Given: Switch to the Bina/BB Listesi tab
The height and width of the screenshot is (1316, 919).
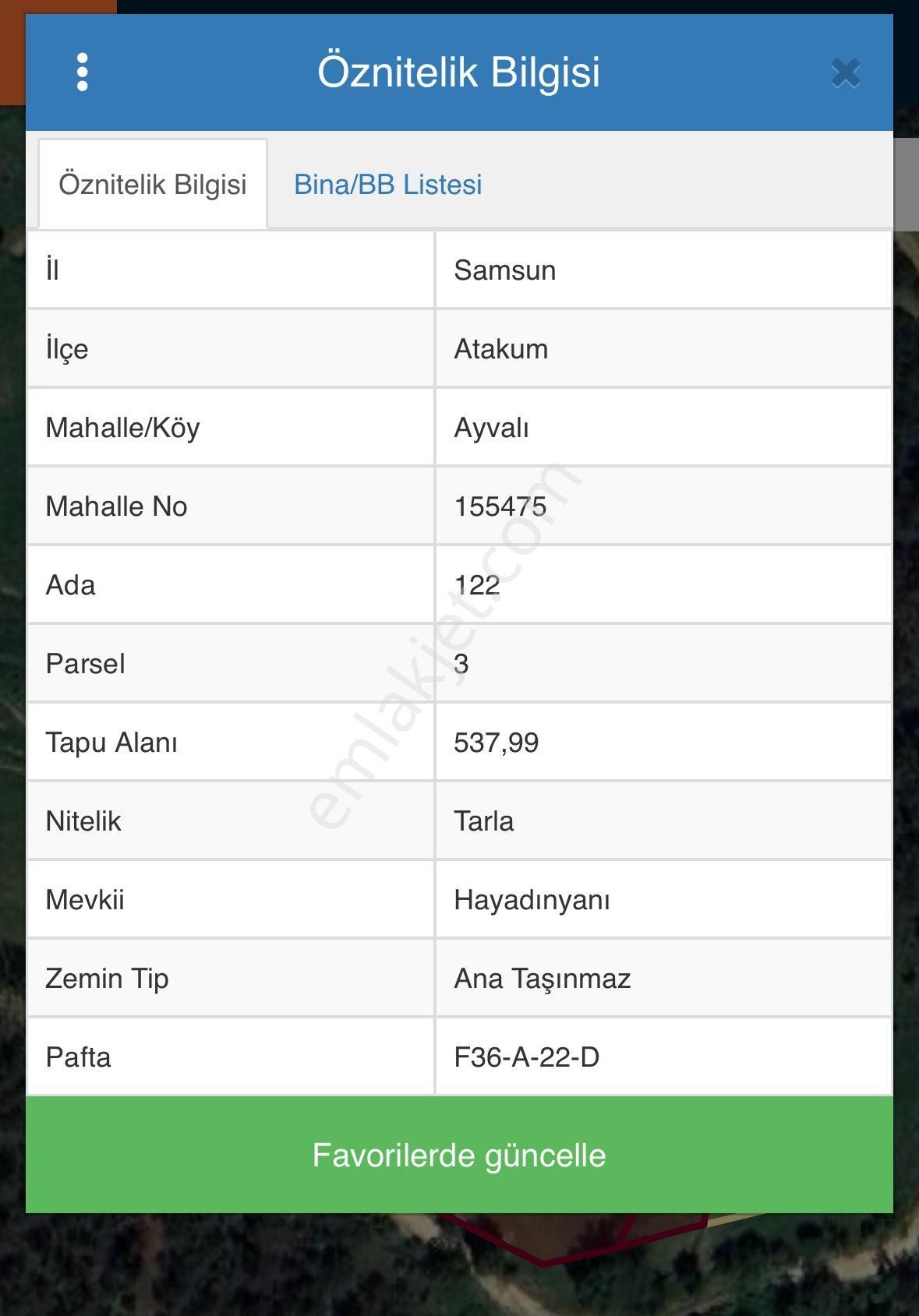Looking at the screenshot, I should point(387,185).
